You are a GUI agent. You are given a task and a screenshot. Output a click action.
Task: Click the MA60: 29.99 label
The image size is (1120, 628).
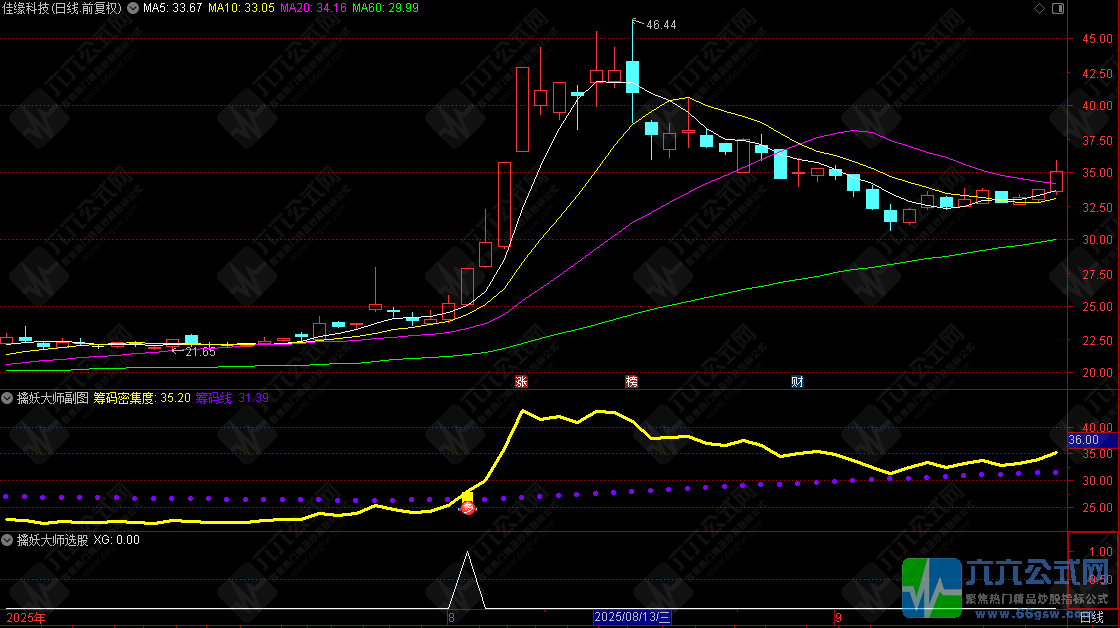pos(386,8)
